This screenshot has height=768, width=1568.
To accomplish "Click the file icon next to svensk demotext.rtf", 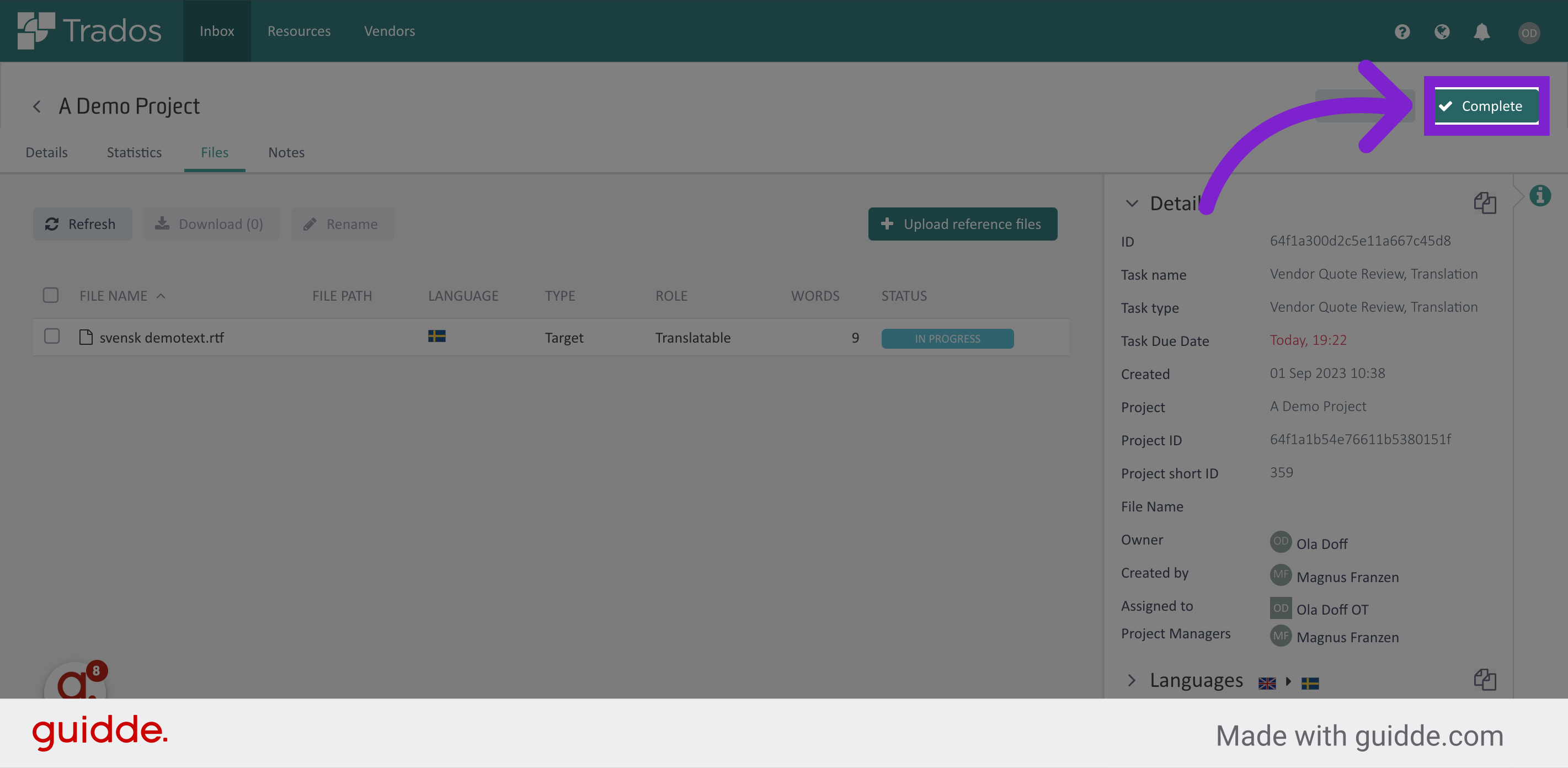I will coord(86,337).
